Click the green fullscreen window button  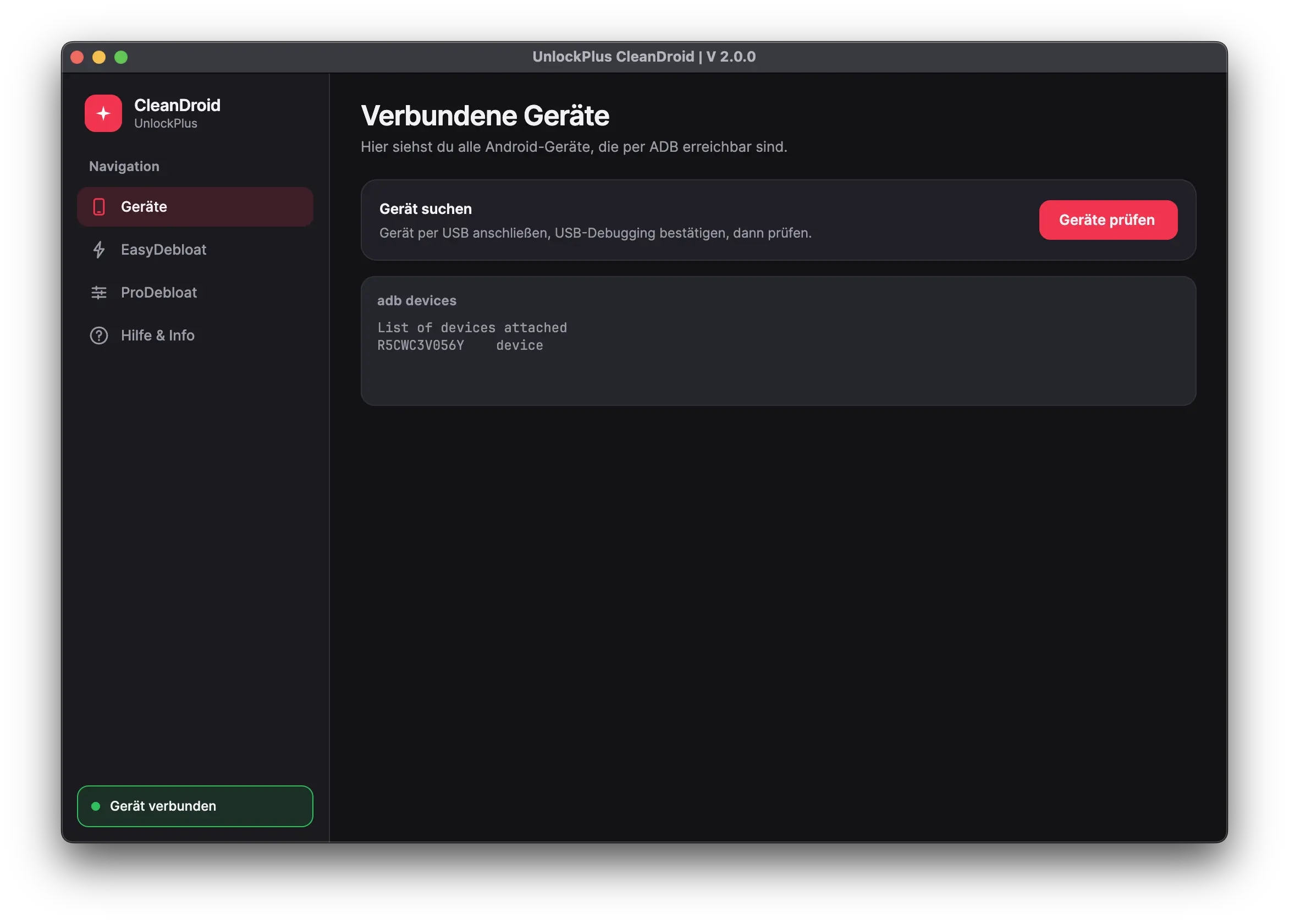pos(121,57)
